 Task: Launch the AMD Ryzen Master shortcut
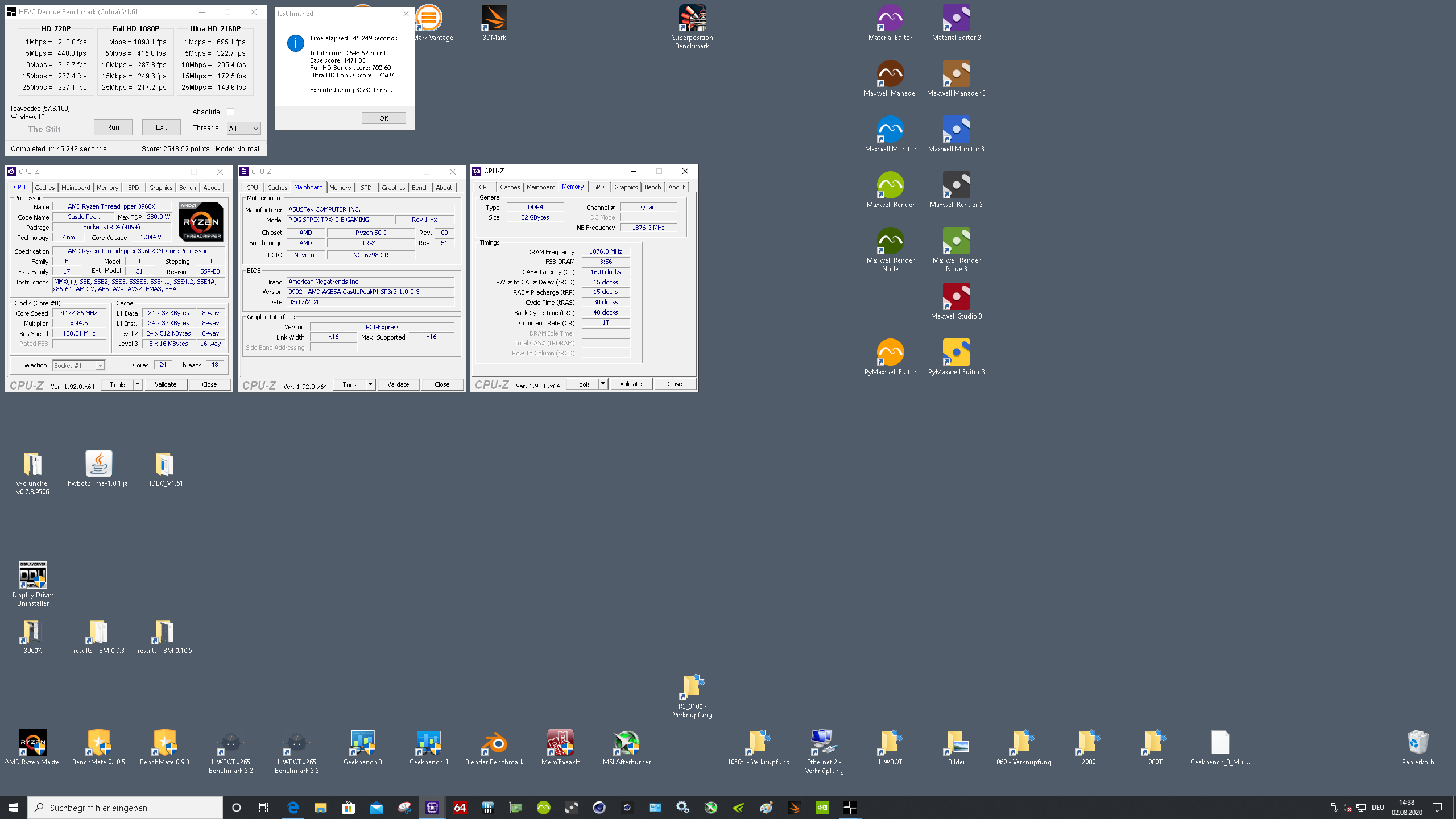[x=32, y=747]
